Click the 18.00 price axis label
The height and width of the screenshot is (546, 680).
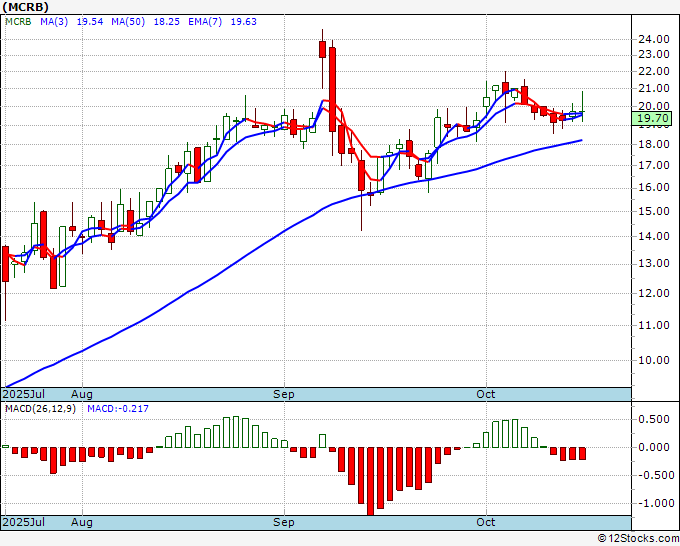pos(654,144)
